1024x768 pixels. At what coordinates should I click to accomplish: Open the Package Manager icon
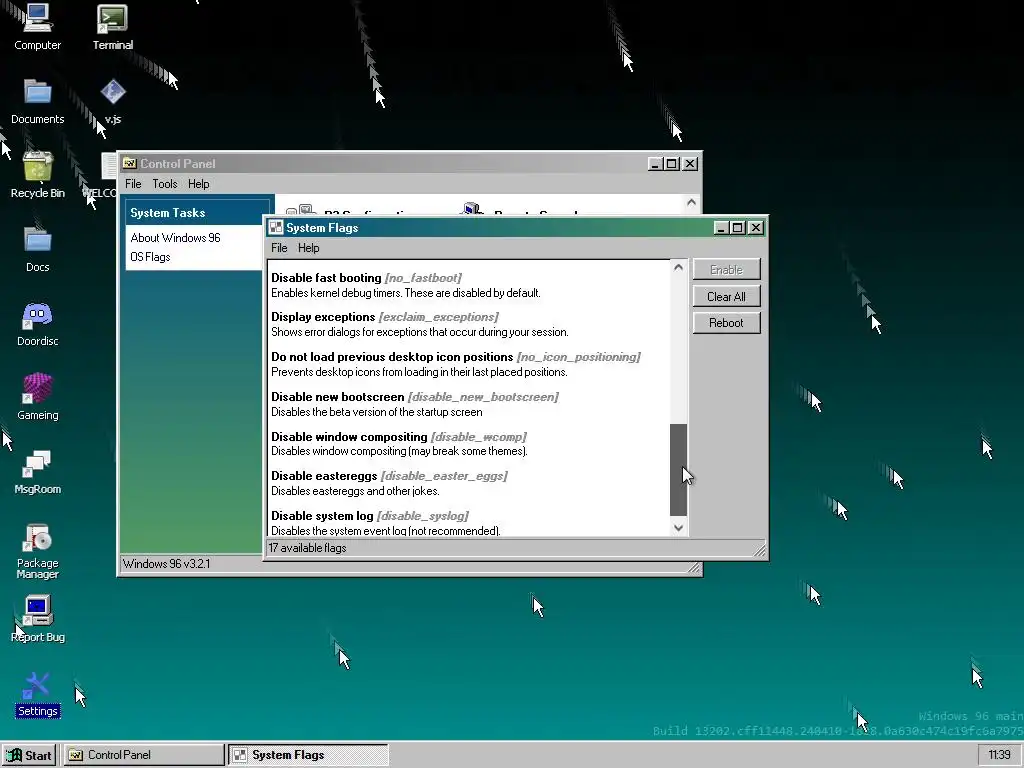tap(37, 551)
